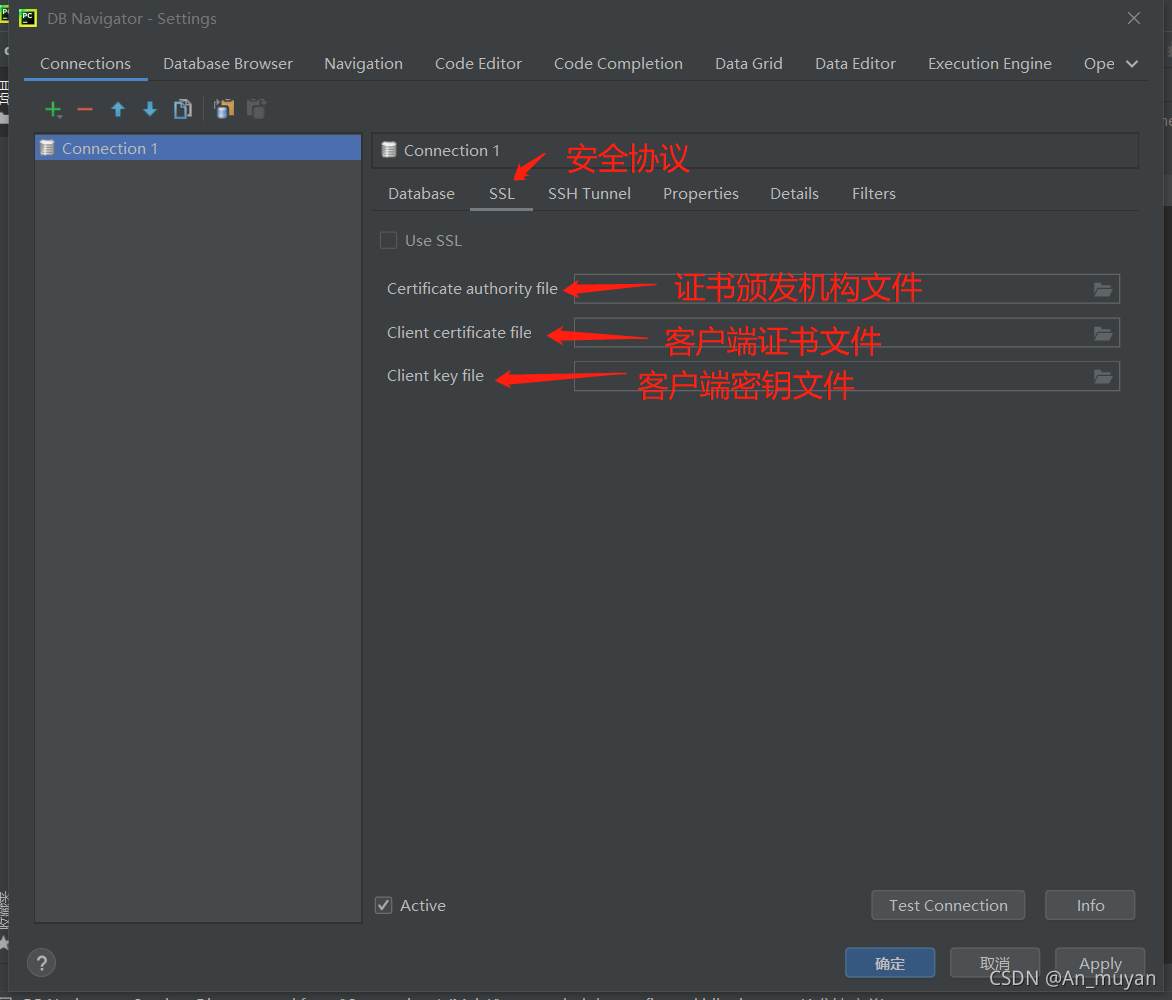Move connection up with arrow icon
Image resolution: width=1172 pixels, height=1000 pixels.
[117, 110]
